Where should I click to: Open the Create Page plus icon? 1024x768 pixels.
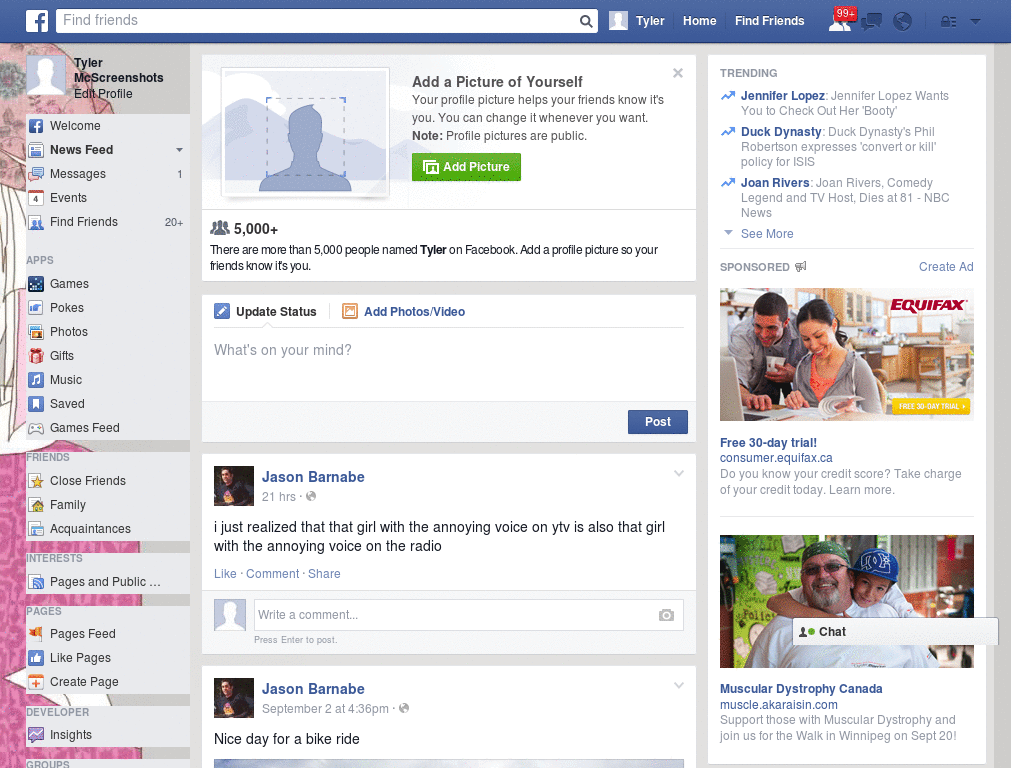36,682
